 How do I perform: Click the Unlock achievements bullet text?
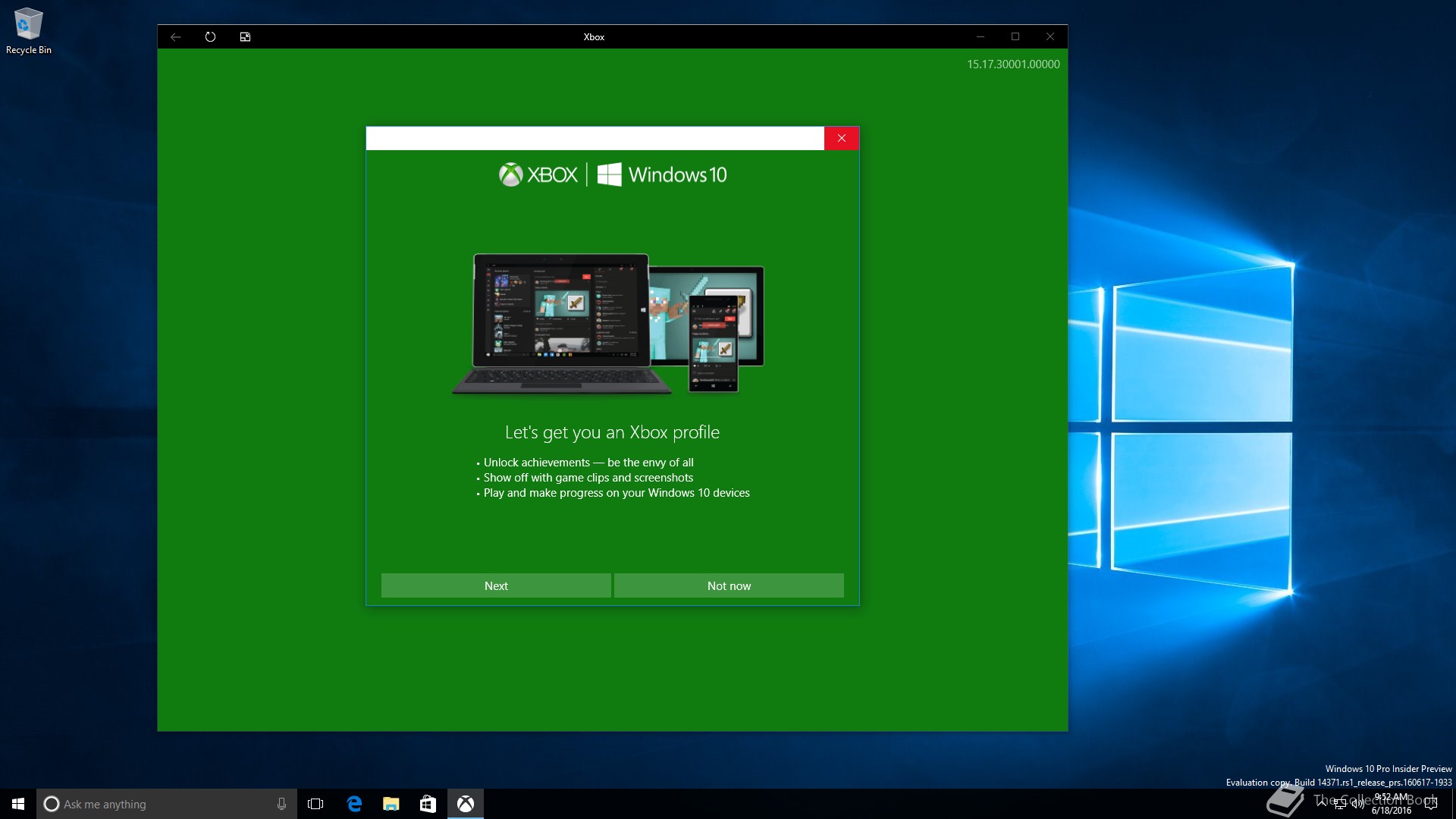pos(588,463)
